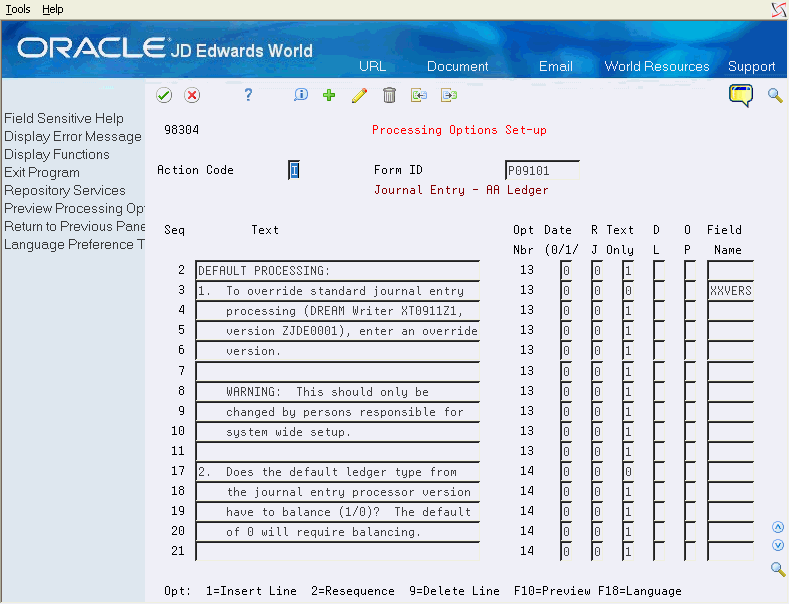The width and height of the screenshot is (789, 604).
Task: Focus the Action Code input field
Action: click(x=294, y=170)
